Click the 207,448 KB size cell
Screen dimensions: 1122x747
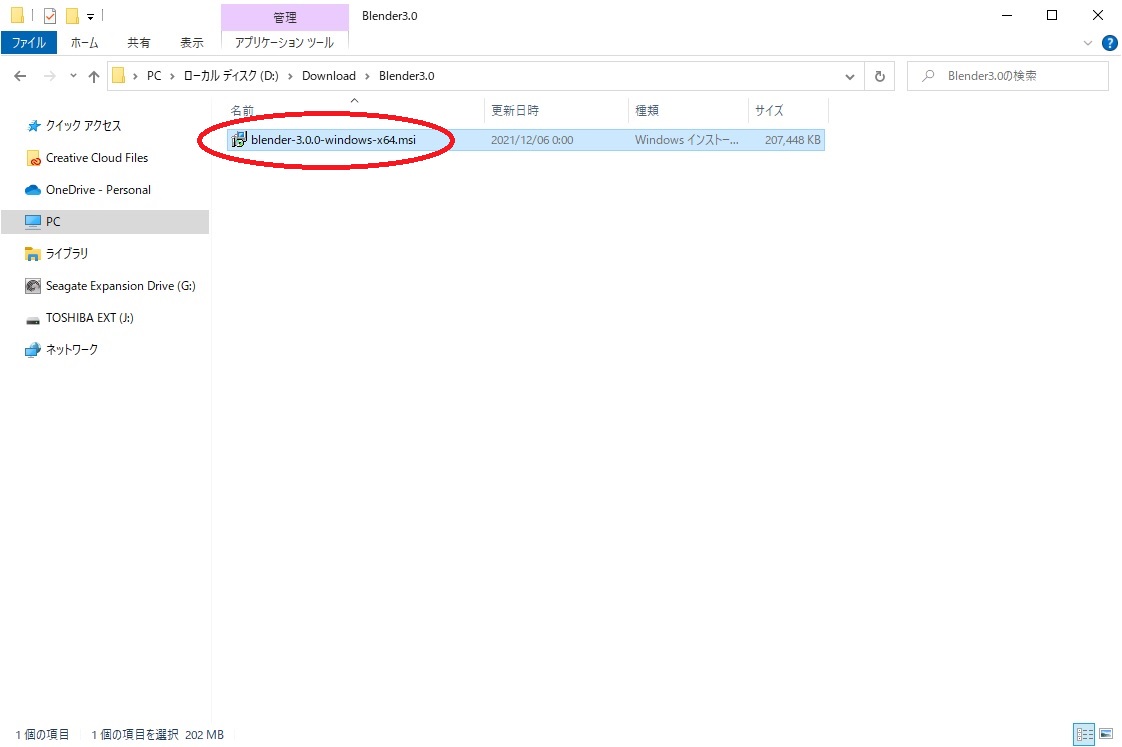click(792, 140)
